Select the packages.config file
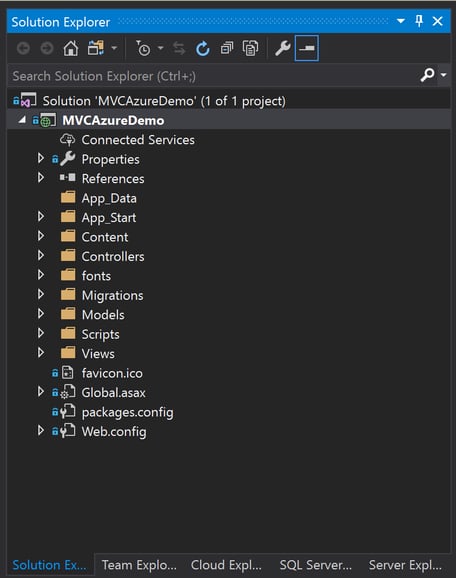Viewport: 456px width, 578px height. [127, 412]
